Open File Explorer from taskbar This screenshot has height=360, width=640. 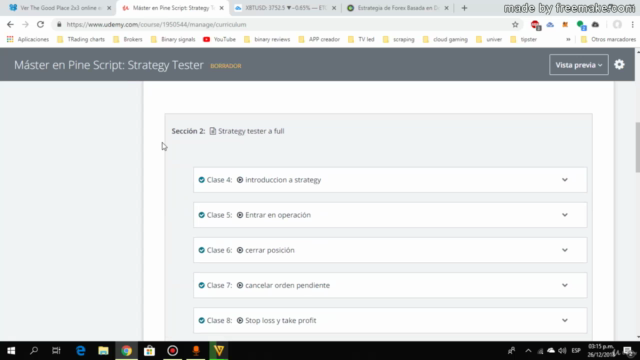tap(103, 351)
